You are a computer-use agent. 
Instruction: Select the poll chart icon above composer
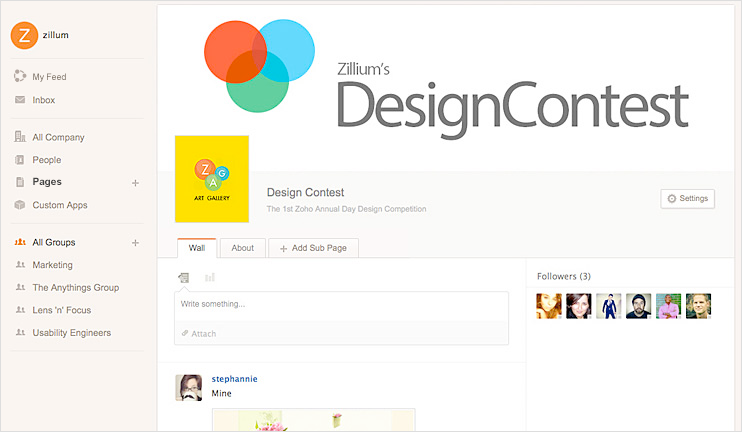pyautogui.click(x=210, y=277)
